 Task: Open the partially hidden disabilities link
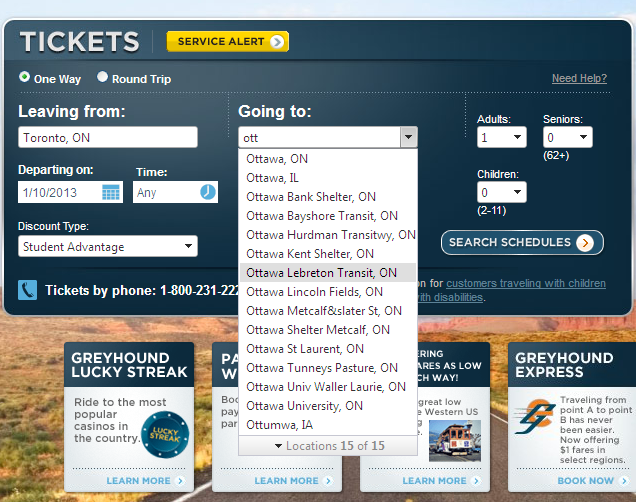point(451,297)
